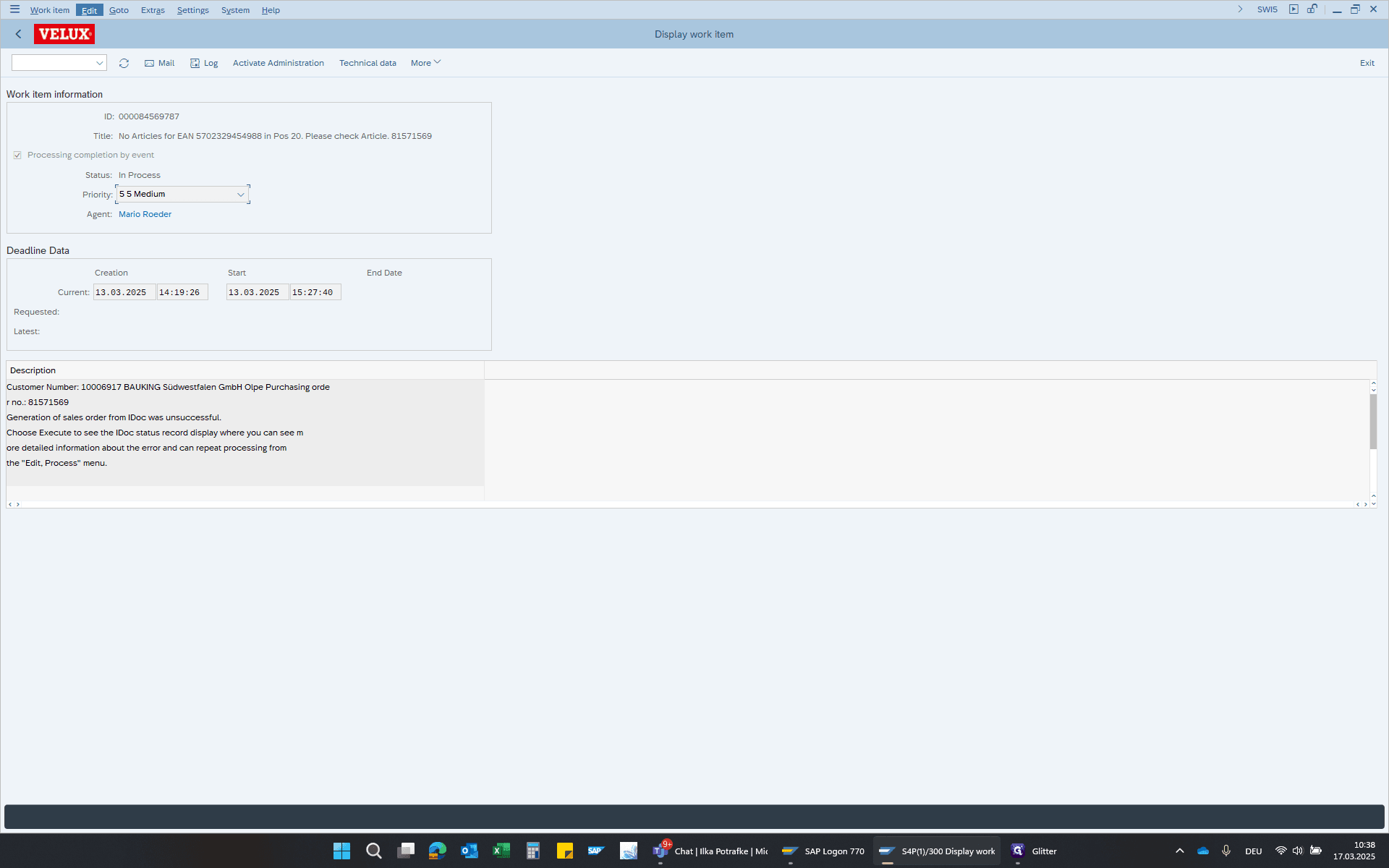Image resolution: width=1389 pixels, height=868 pixels.
Task: Click the refresh icon in toolbar
Action: pos(124,63)
